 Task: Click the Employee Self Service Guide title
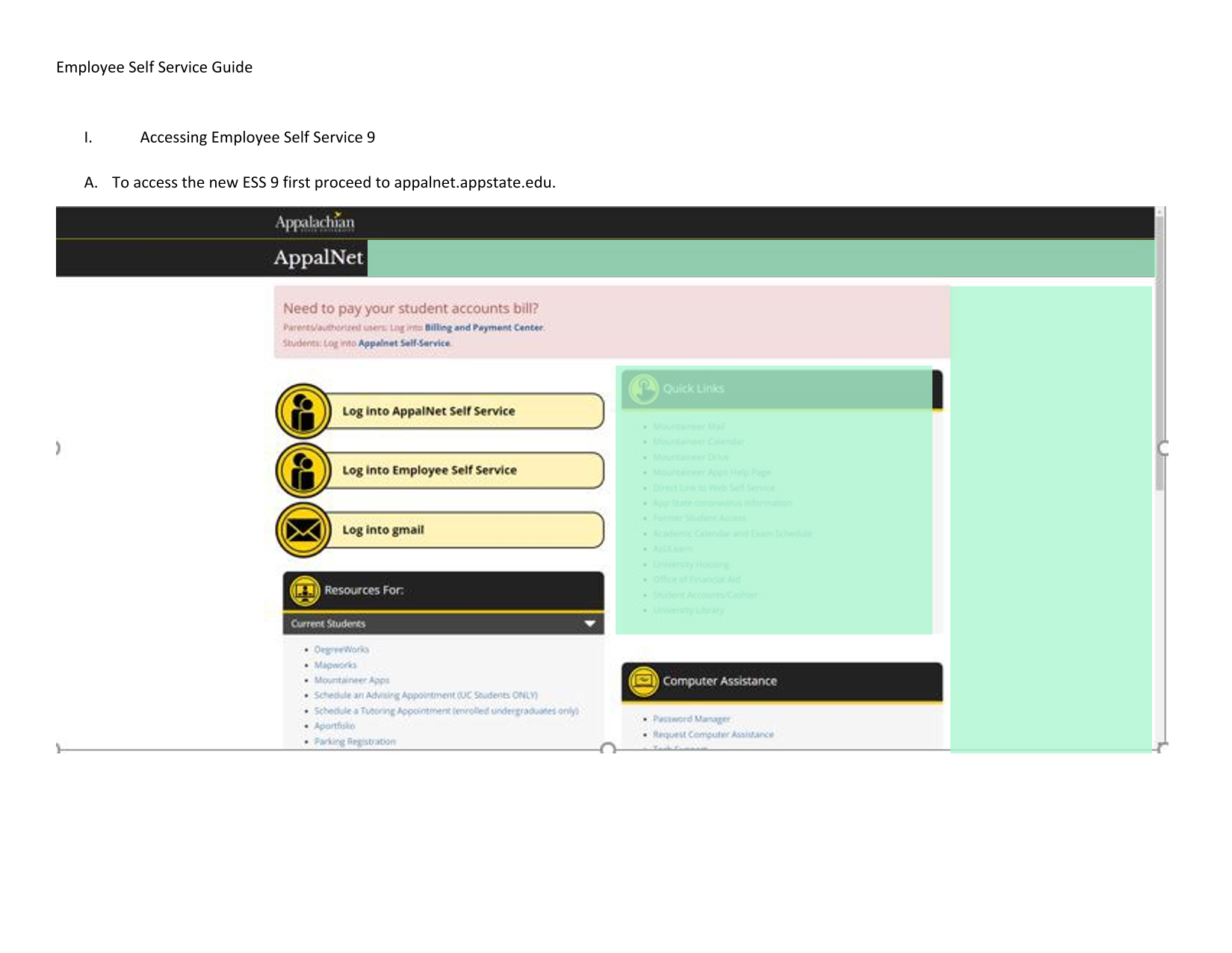pos(155,67)
